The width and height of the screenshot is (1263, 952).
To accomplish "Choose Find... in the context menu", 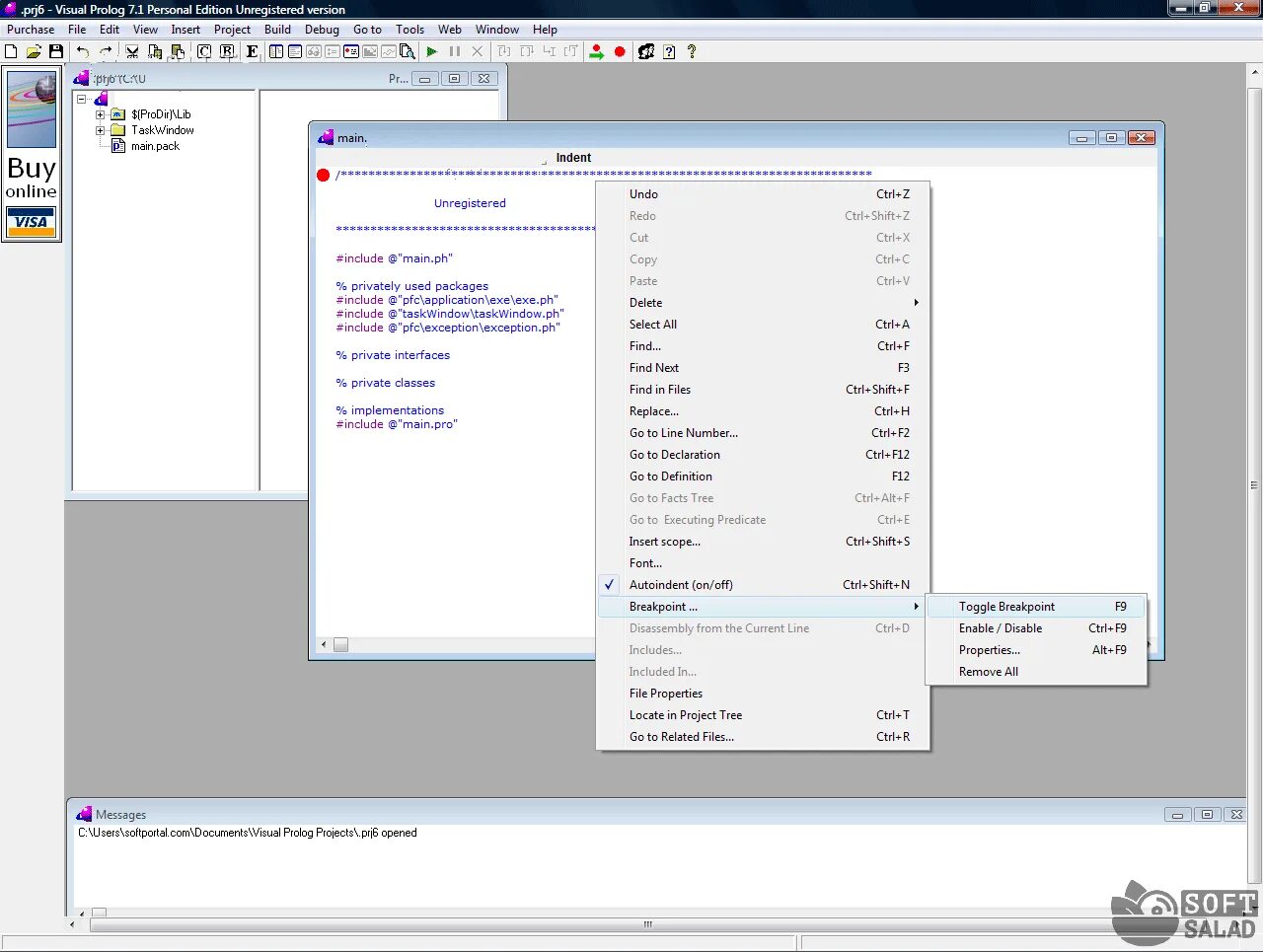I will (763, 346).
